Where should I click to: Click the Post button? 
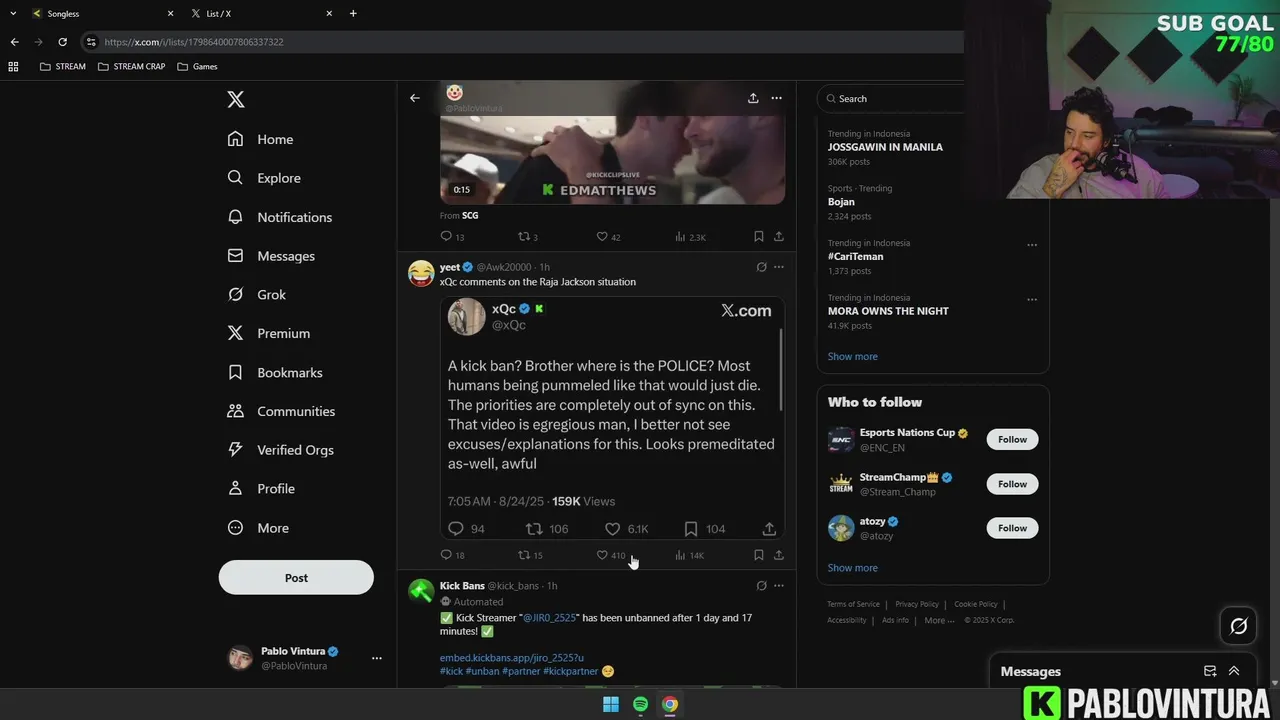(x=296, y=578)
